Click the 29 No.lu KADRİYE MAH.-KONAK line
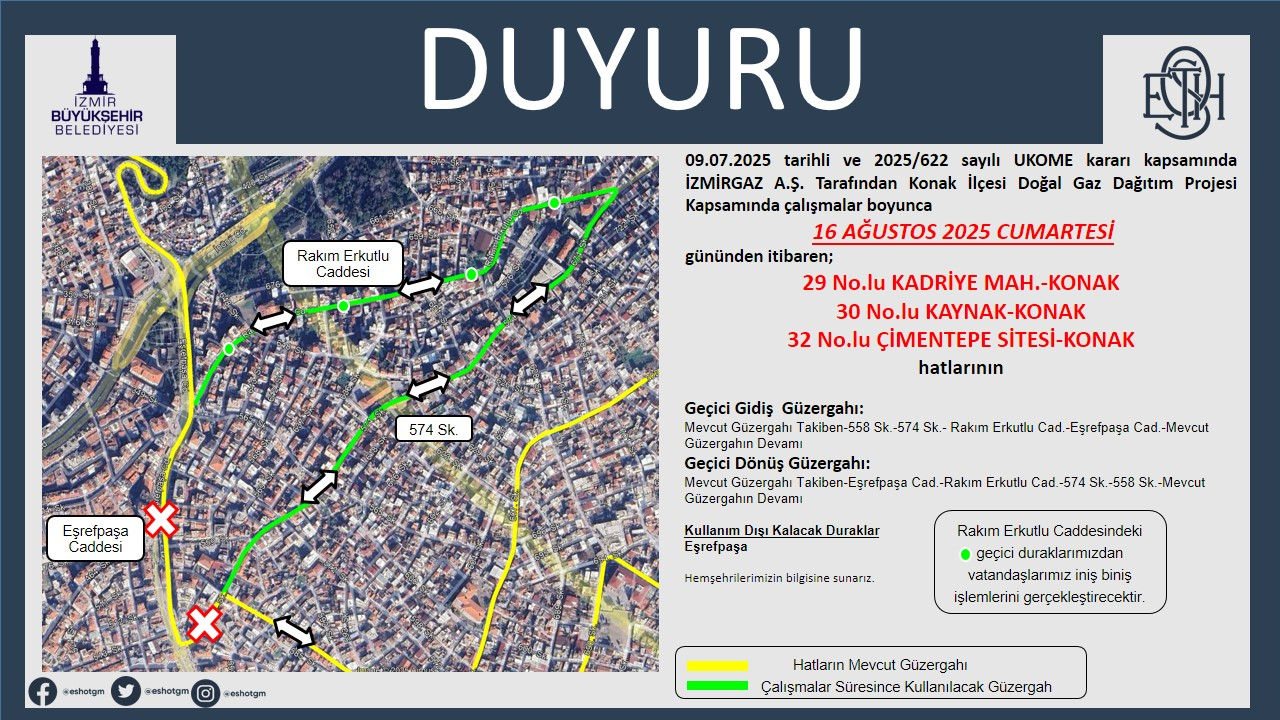1280x720 pixels. point(961,283)
